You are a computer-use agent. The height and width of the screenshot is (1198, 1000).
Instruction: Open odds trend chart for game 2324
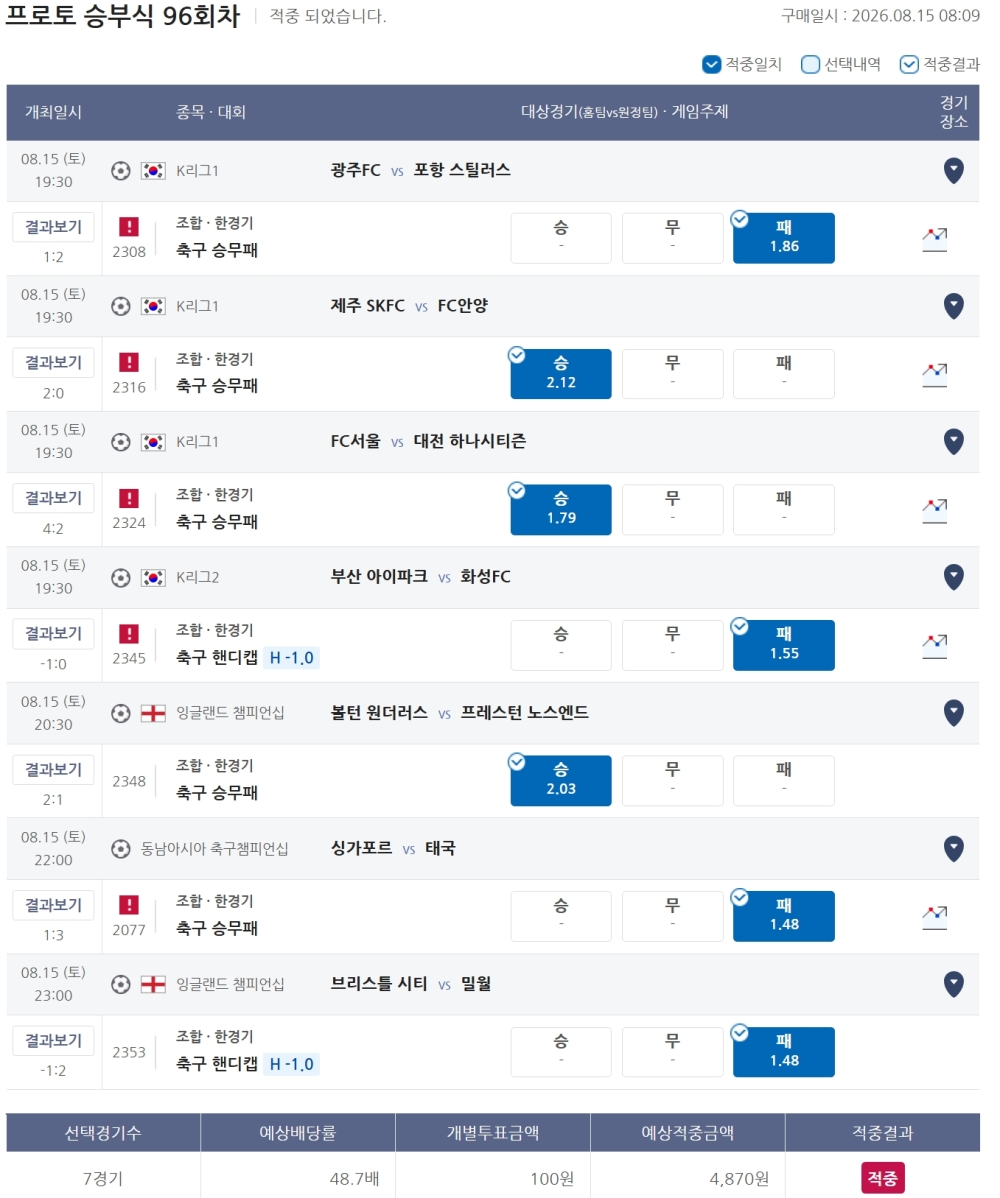click(934, 510)
